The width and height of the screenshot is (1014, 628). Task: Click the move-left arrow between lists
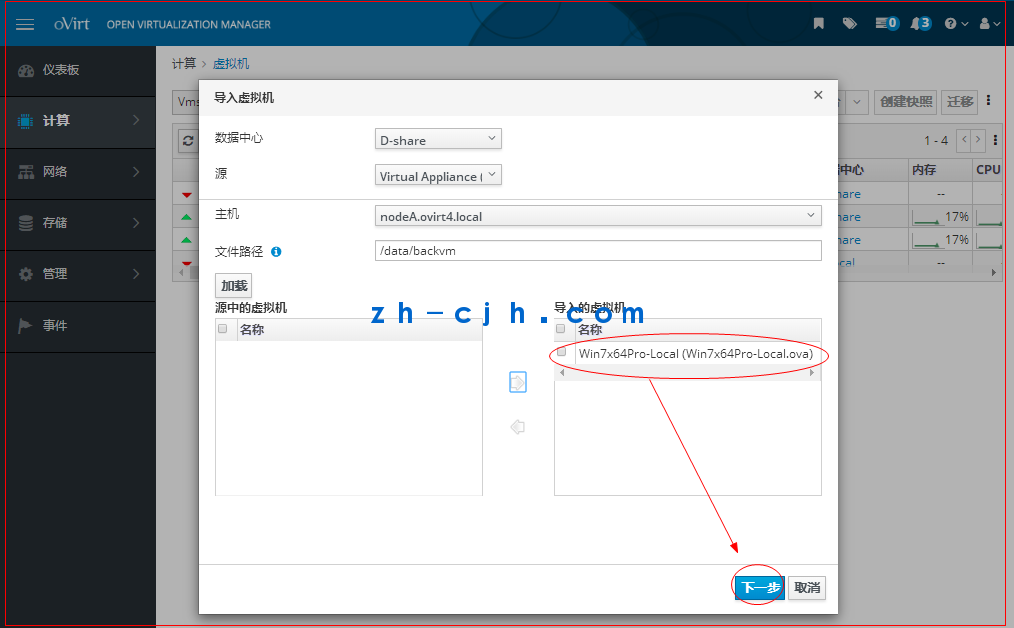(517, 427)
